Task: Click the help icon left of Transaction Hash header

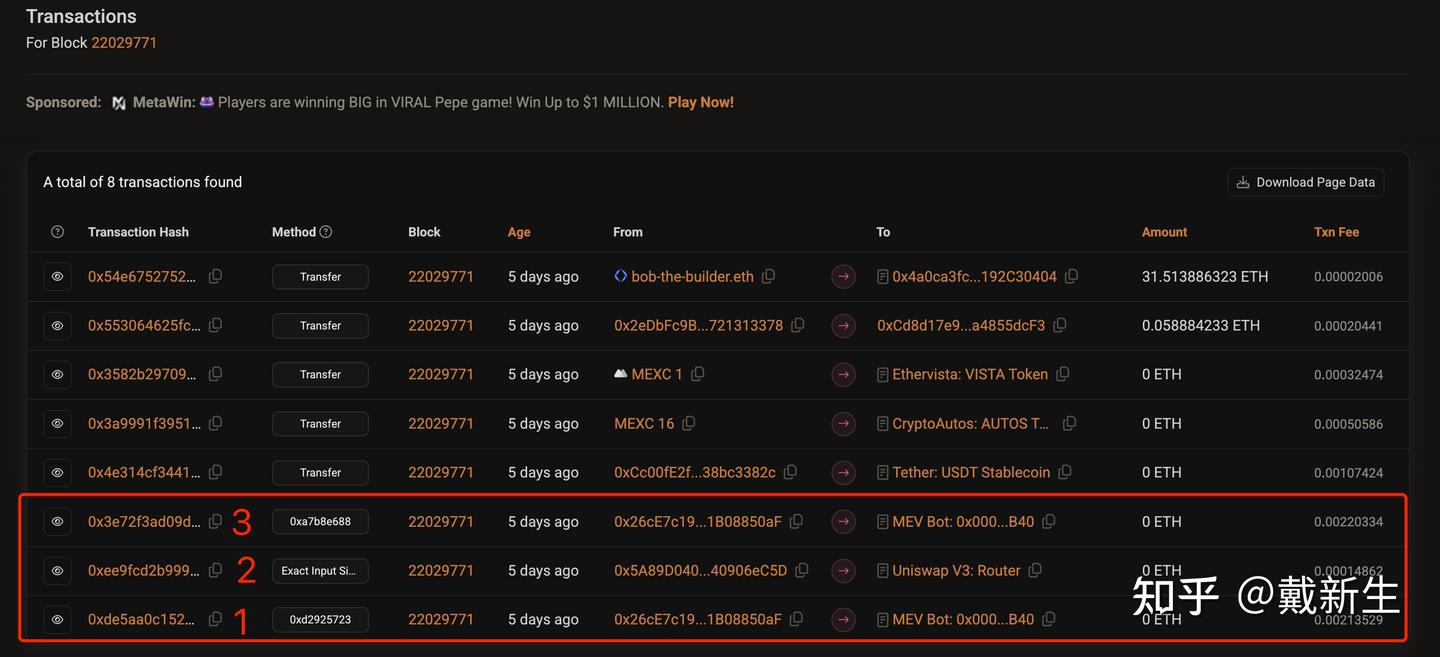Action: [57, 232]
